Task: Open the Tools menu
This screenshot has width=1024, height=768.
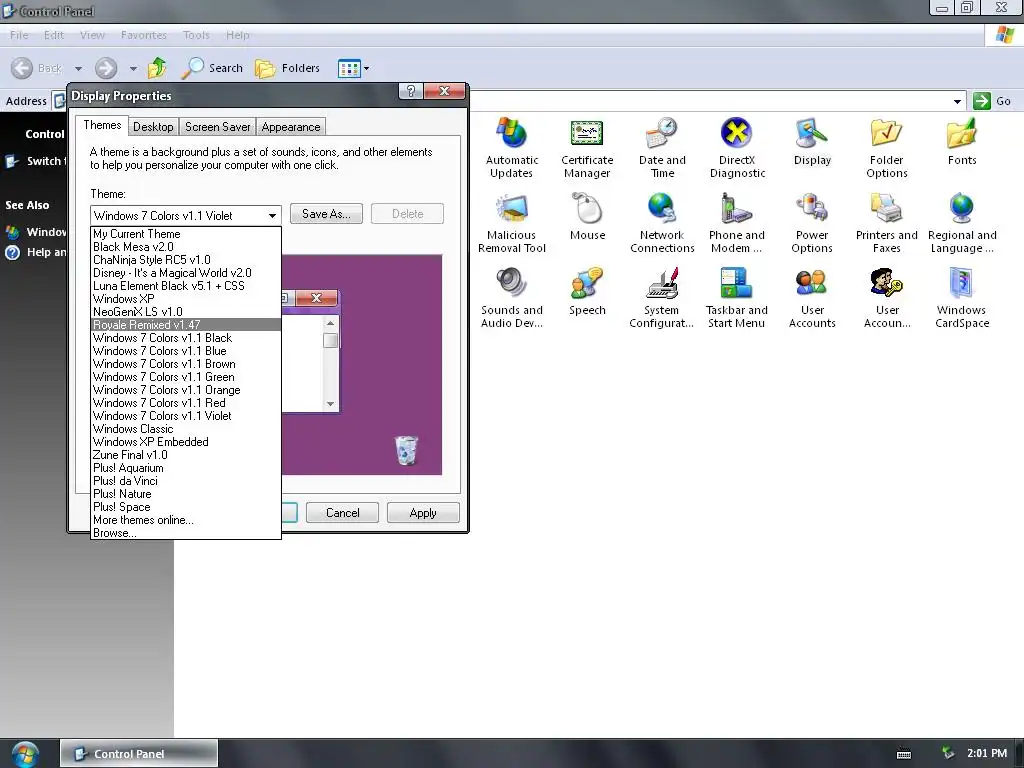Action: [x=196, y=35]
